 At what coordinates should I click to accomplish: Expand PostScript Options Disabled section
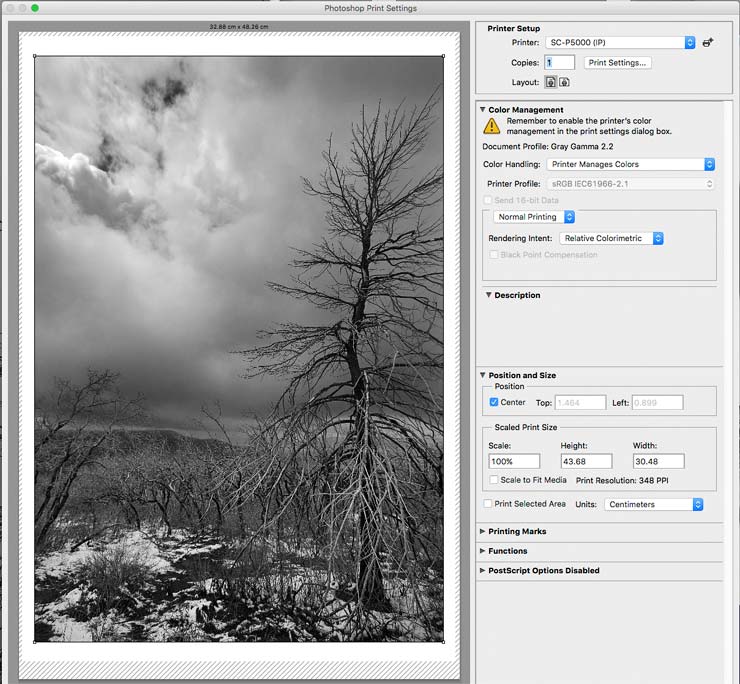click(482, 570)
